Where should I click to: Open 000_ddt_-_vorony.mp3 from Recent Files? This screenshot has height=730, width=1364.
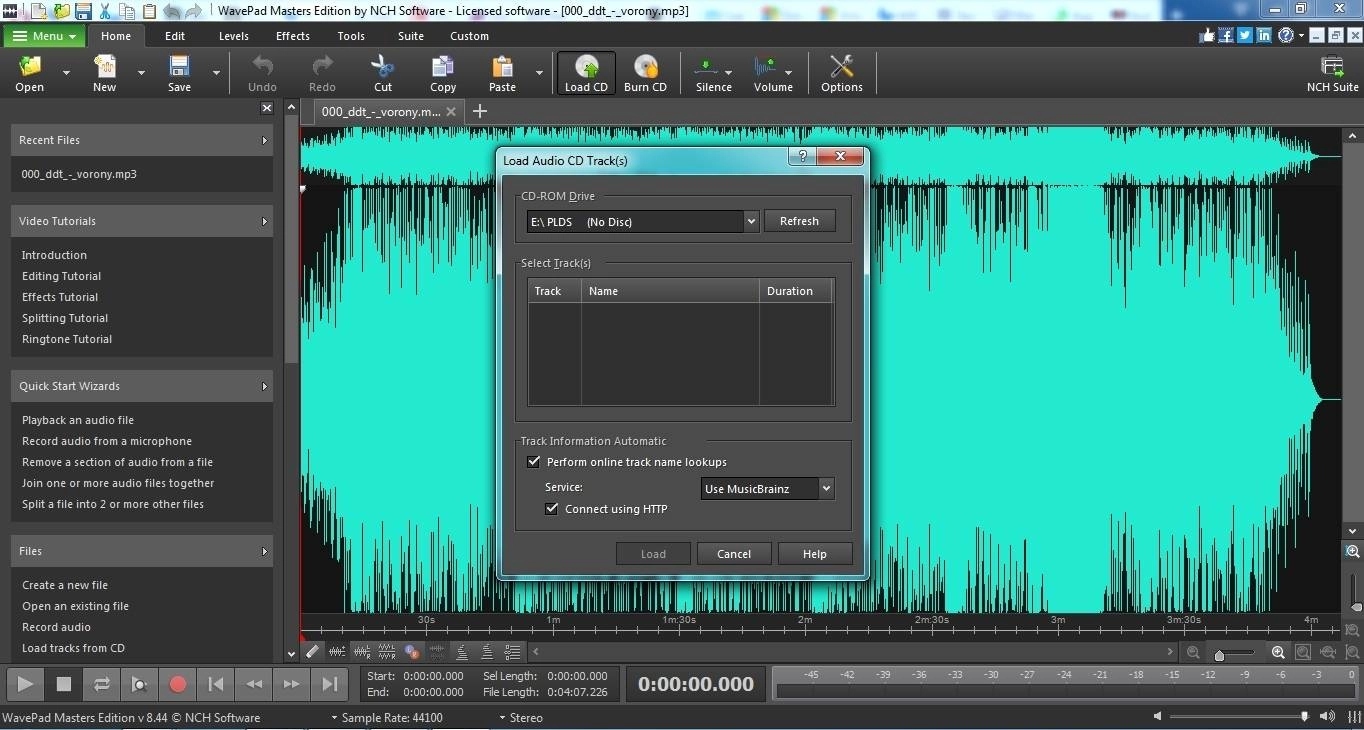[x=79, y=174]
